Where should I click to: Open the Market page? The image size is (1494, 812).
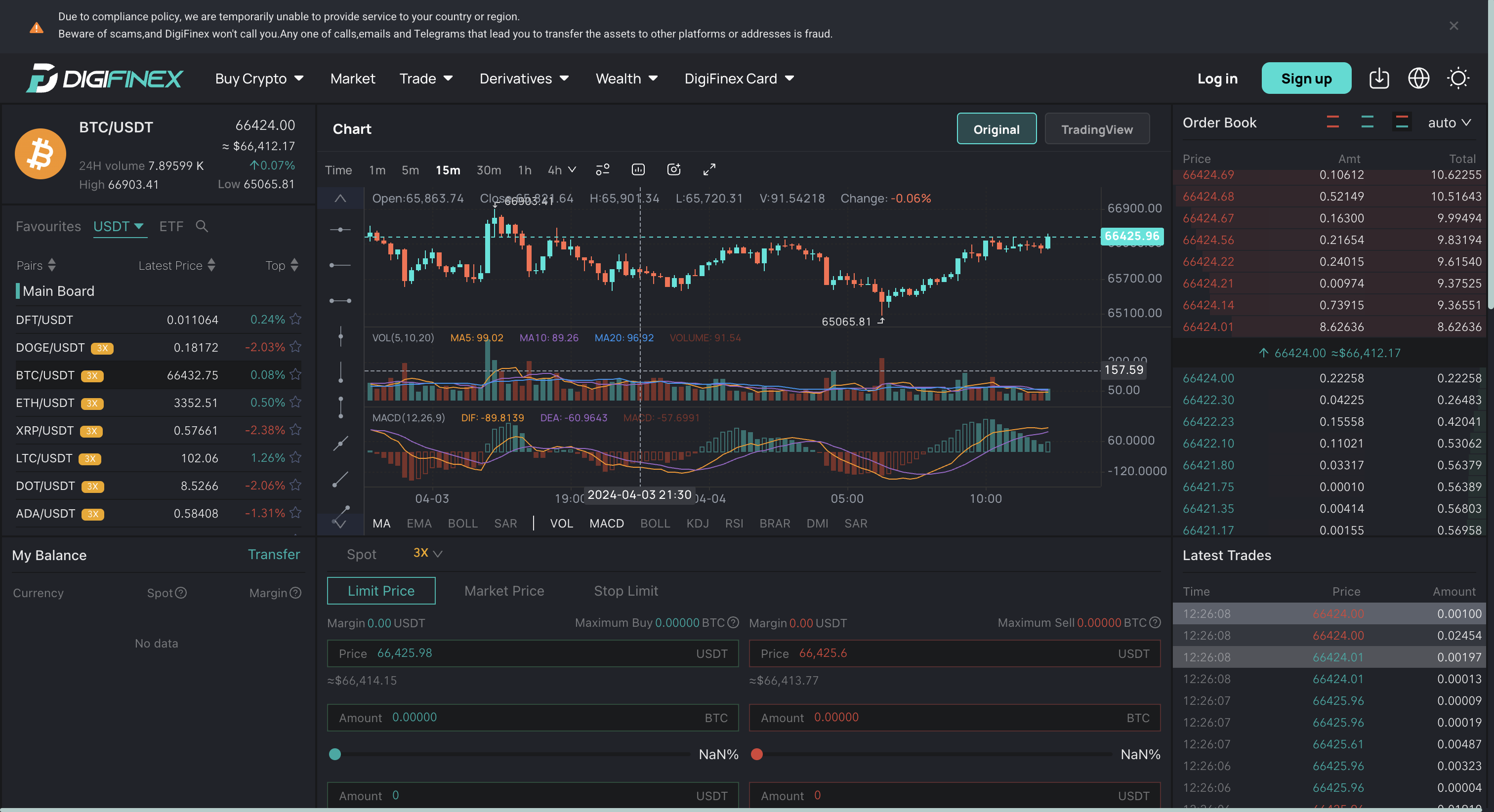click(353, 79)
